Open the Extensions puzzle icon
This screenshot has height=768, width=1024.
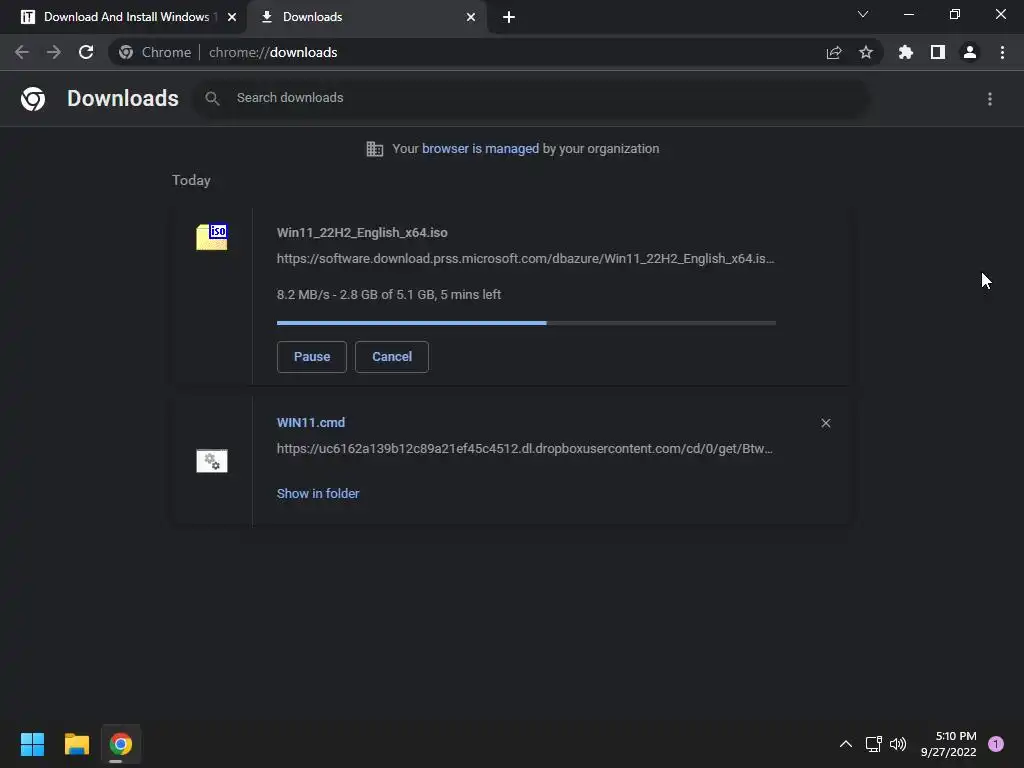[x=906, y=52]
